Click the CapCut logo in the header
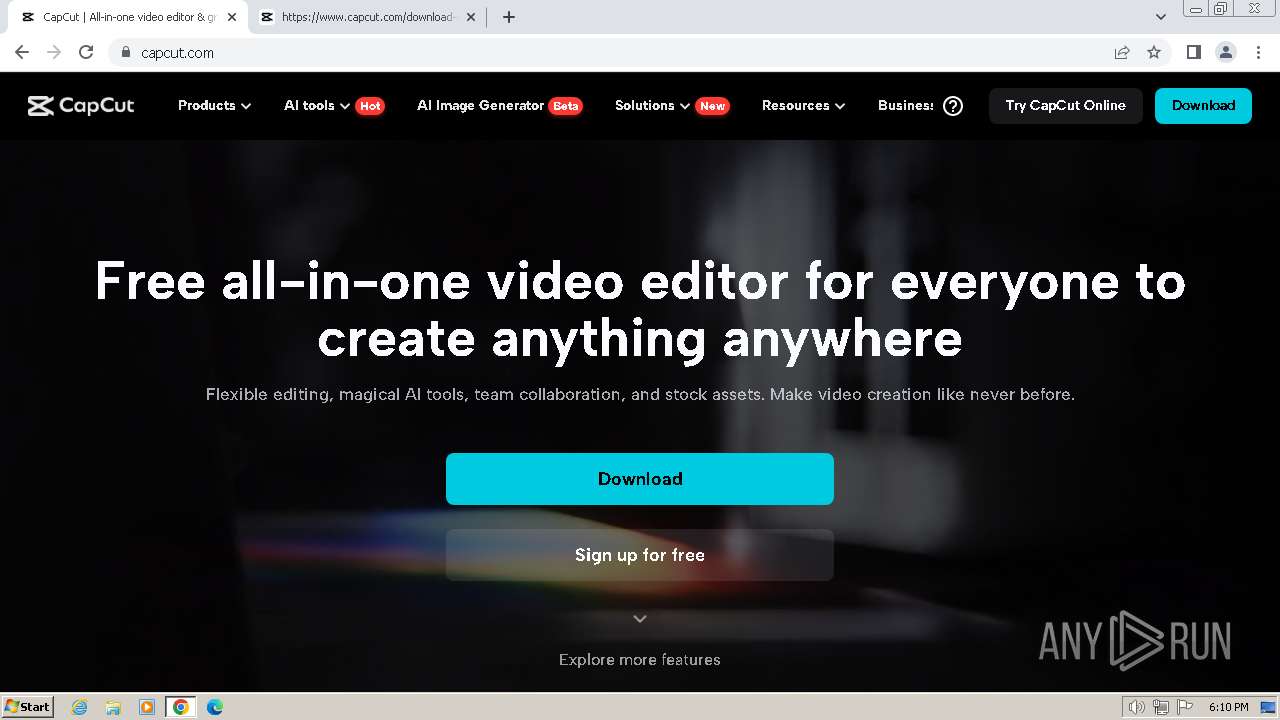This screenshot has width=1280, height=720. (x=81, y=106)
